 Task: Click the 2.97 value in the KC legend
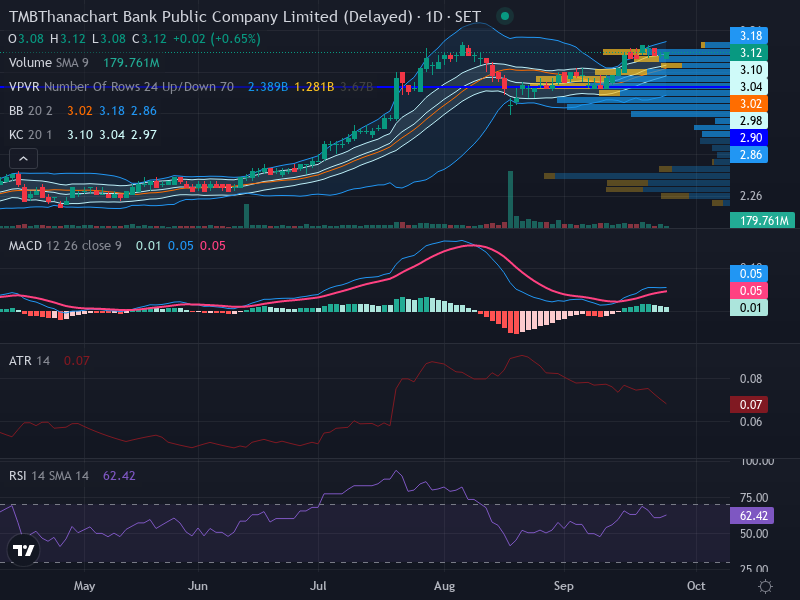(x=143, y=135)
